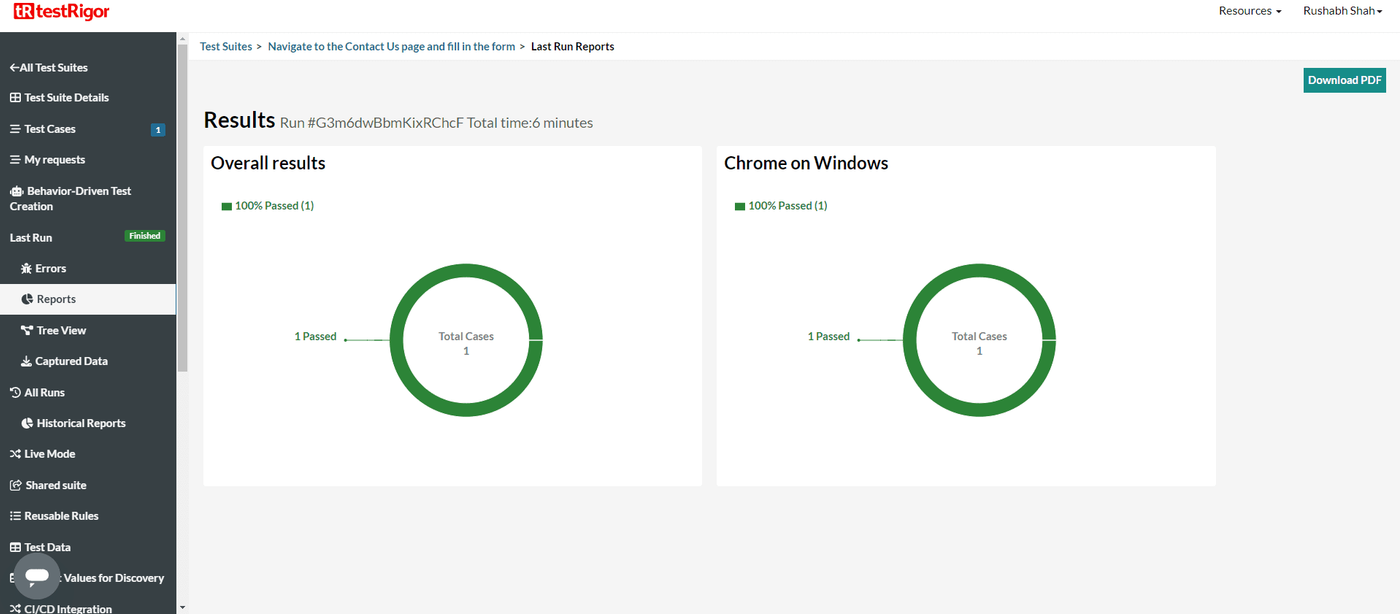1400x614 pixels.
Task: Click "Total Cases" in the Overall results chart
Action: [x=466, y=337]
